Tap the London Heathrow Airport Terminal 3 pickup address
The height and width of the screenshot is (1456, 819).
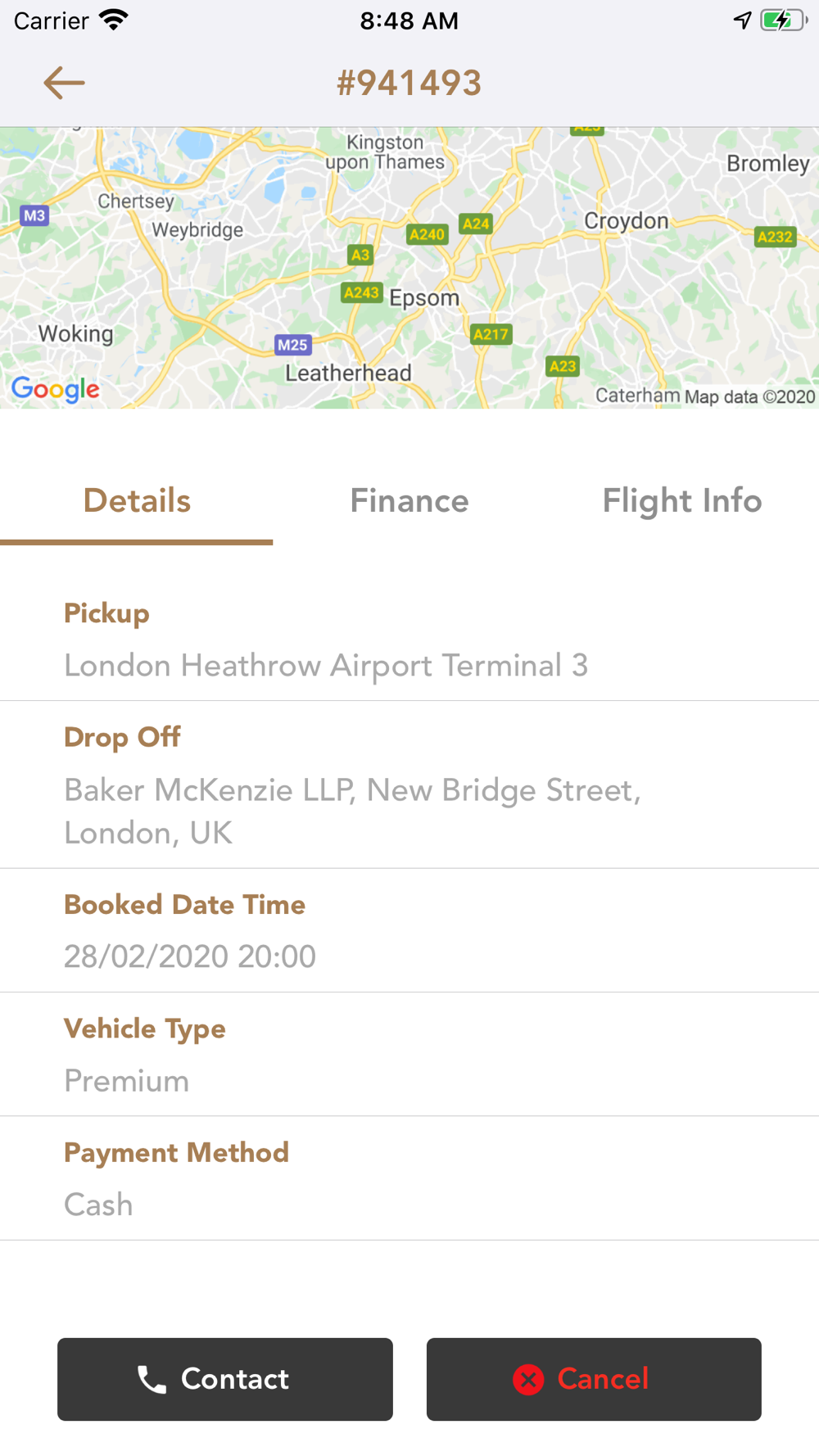point(326,666)
